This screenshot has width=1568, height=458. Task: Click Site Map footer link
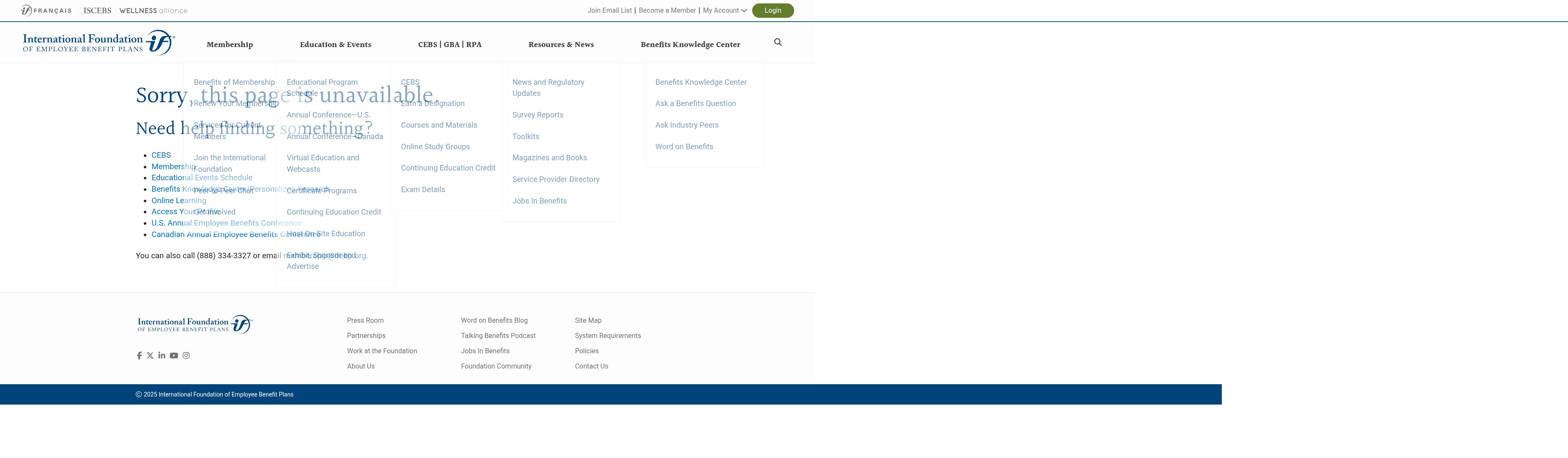pyautogui.click(x=588, y=321)
